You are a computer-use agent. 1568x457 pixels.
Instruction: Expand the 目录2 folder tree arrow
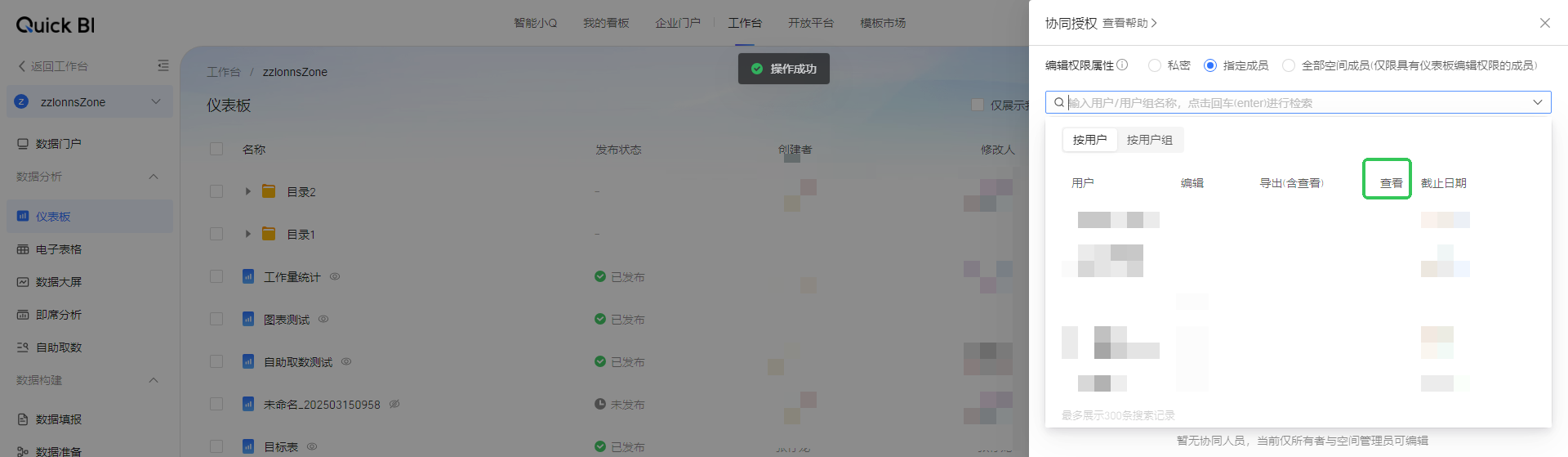click(247, 191)
